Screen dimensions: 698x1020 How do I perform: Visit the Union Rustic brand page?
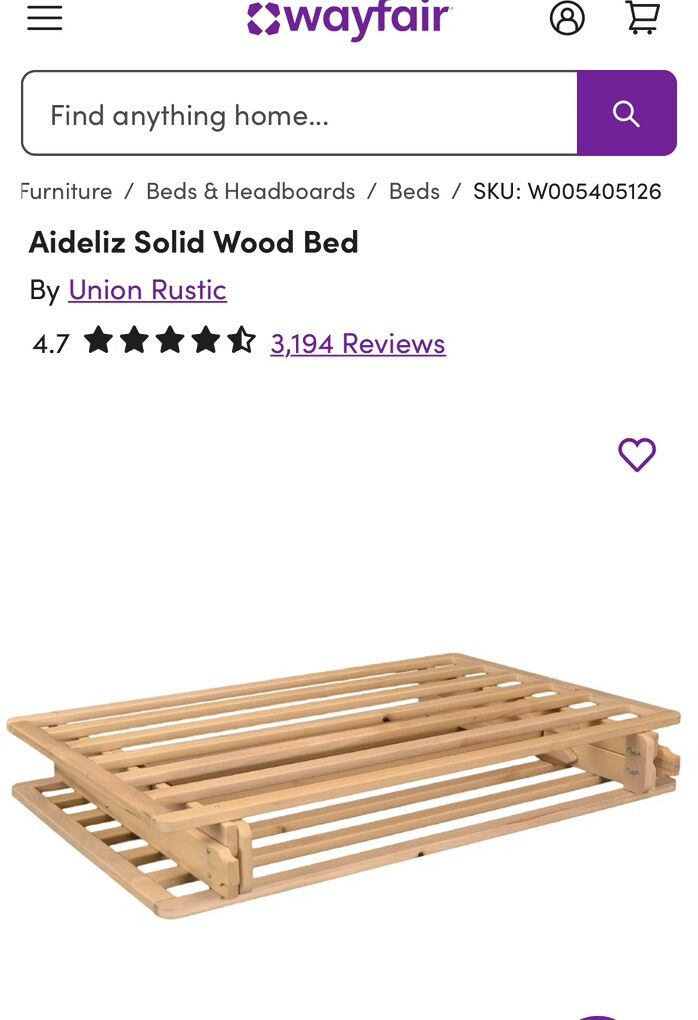(146, 290)
